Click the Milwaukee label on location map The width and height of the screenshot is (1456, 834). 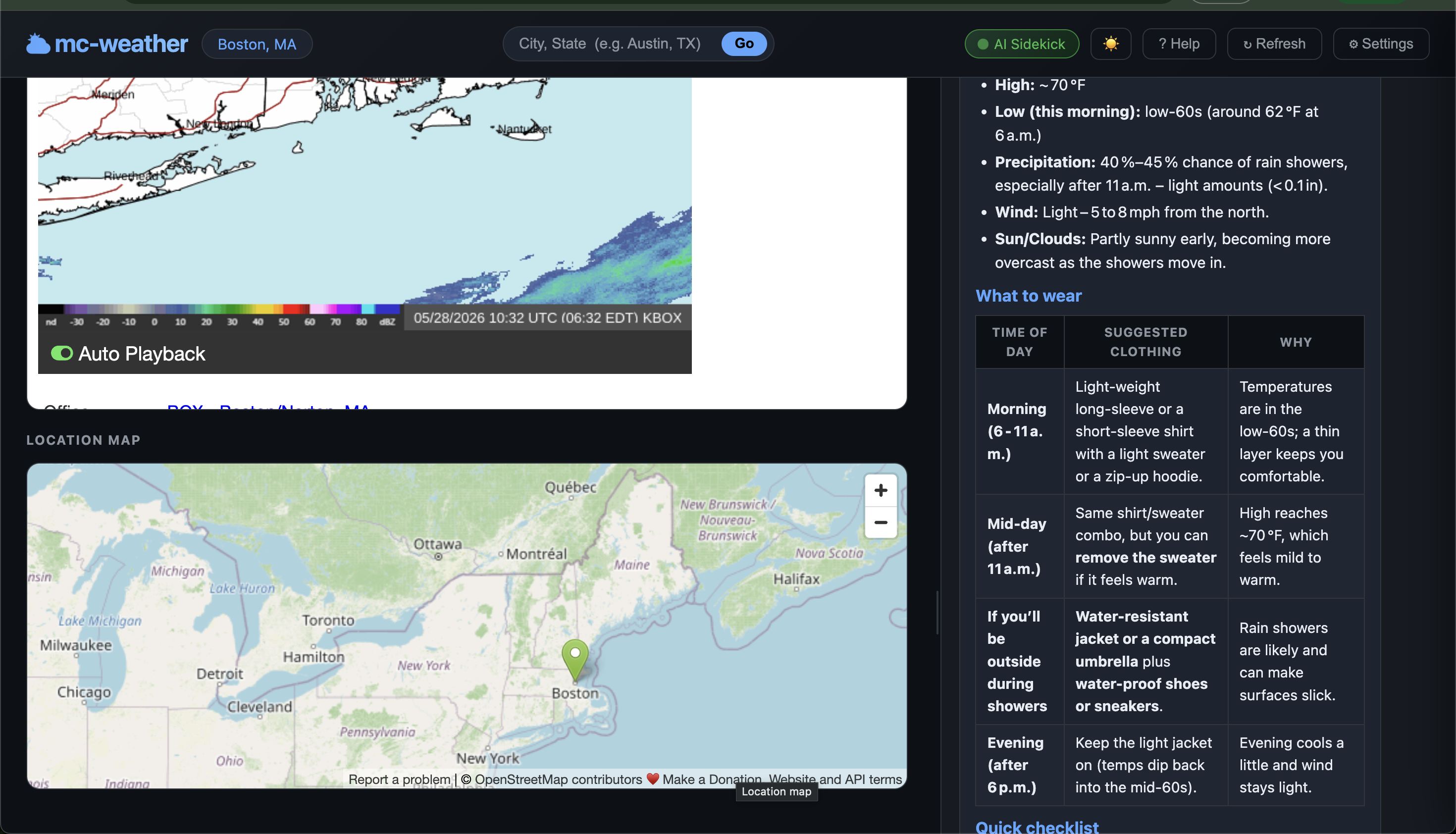tap(76, 645)
